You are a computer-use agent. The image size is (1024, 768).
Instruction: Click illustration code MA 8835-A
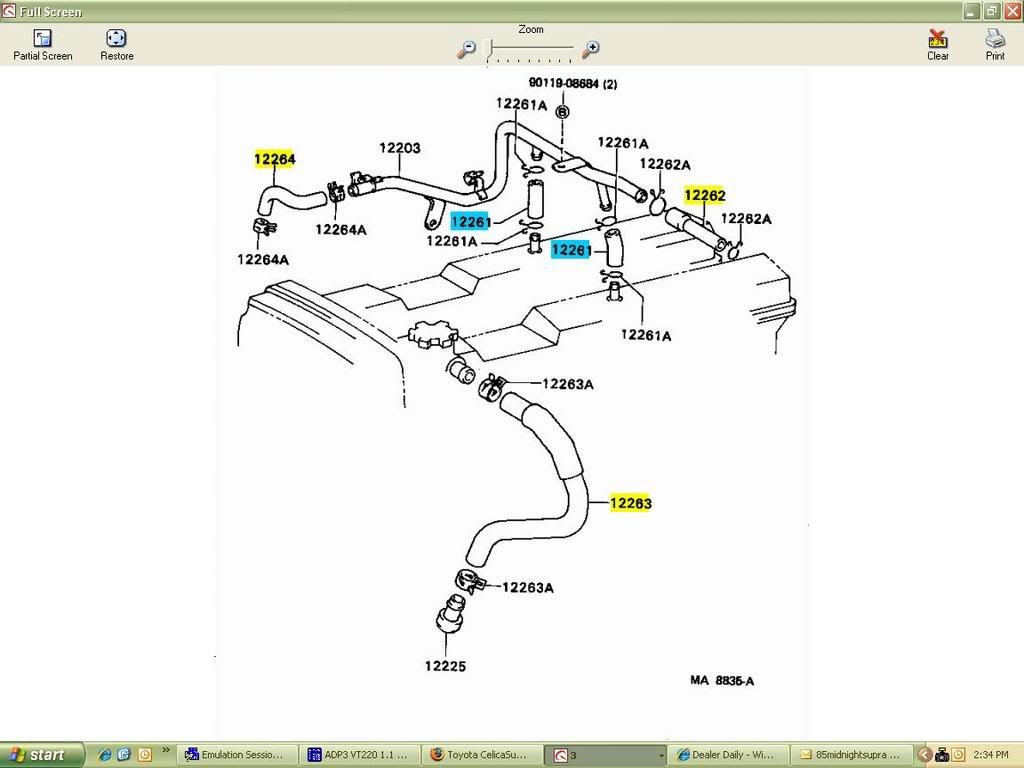pyautogui.click(x=722, y=680)
